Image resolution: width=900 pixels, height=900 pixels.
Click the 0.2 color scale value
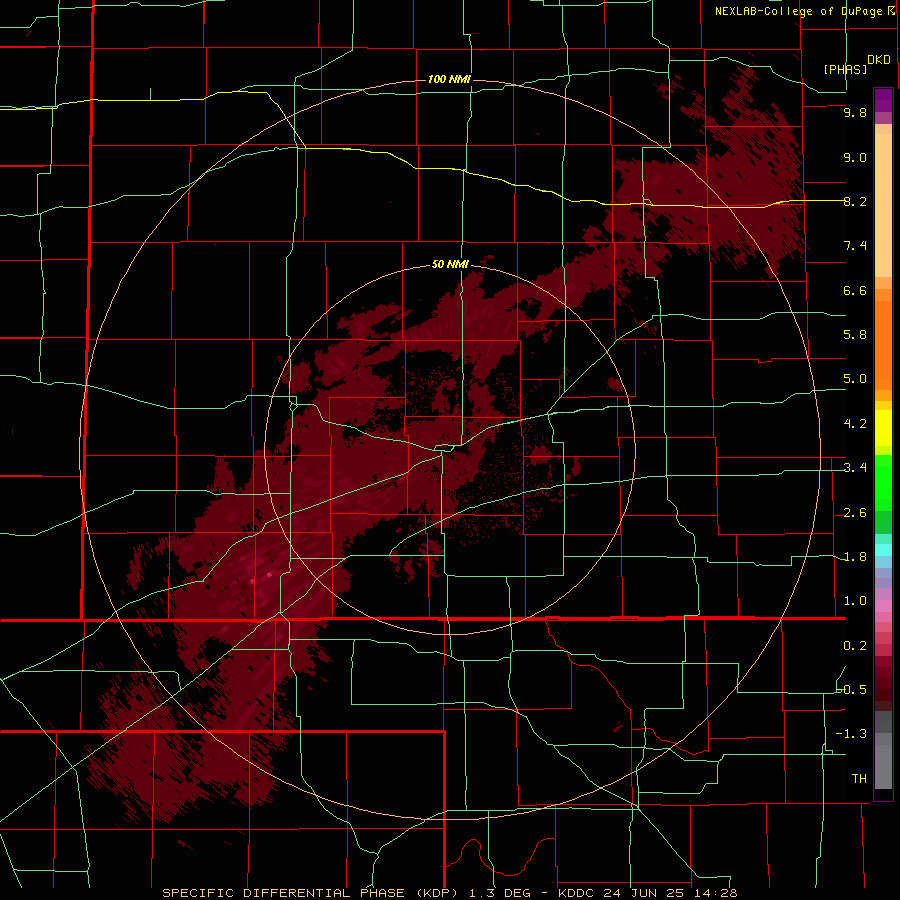point(855,646)
